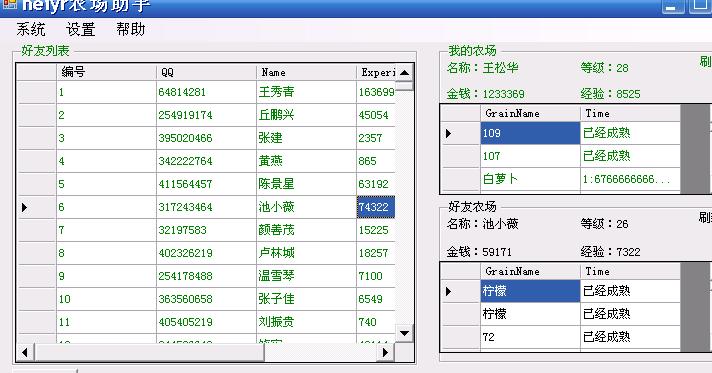
Task: Click QQ cell 317243464
Action: 206,207
